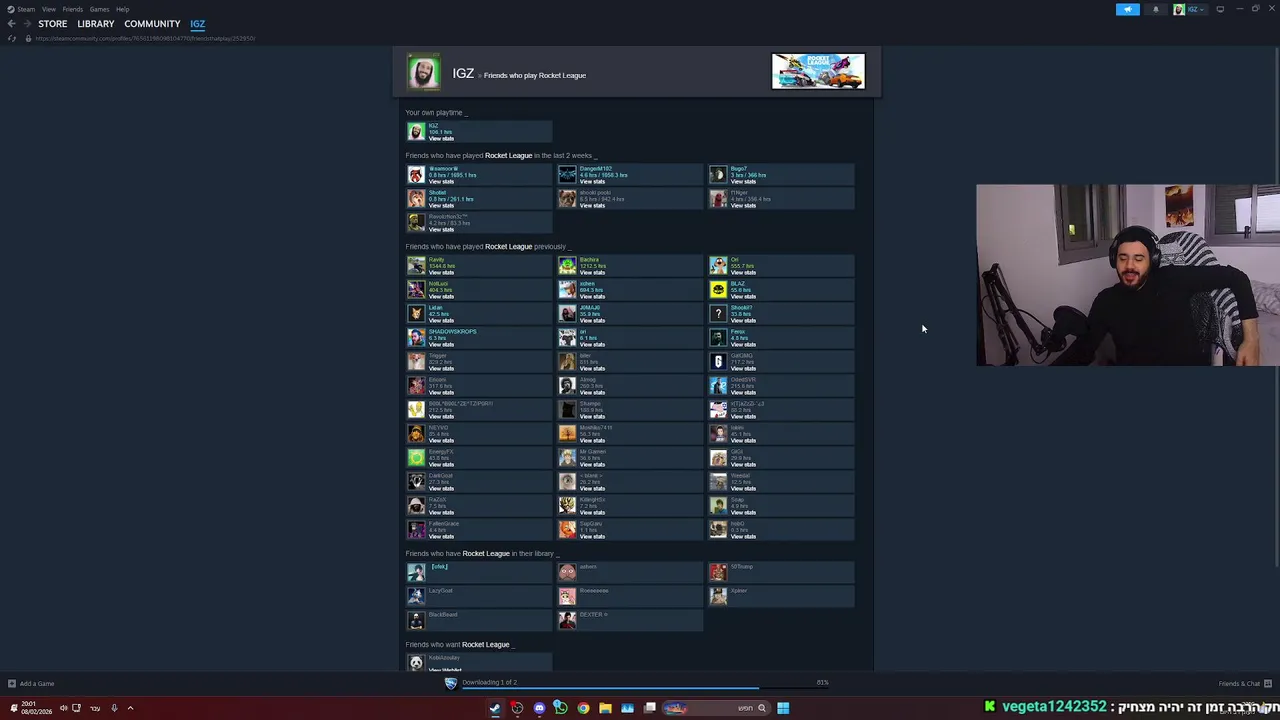The image size is (1280, 720).
Task: Open Discord in the Windows taskbar
Action: 539,708
